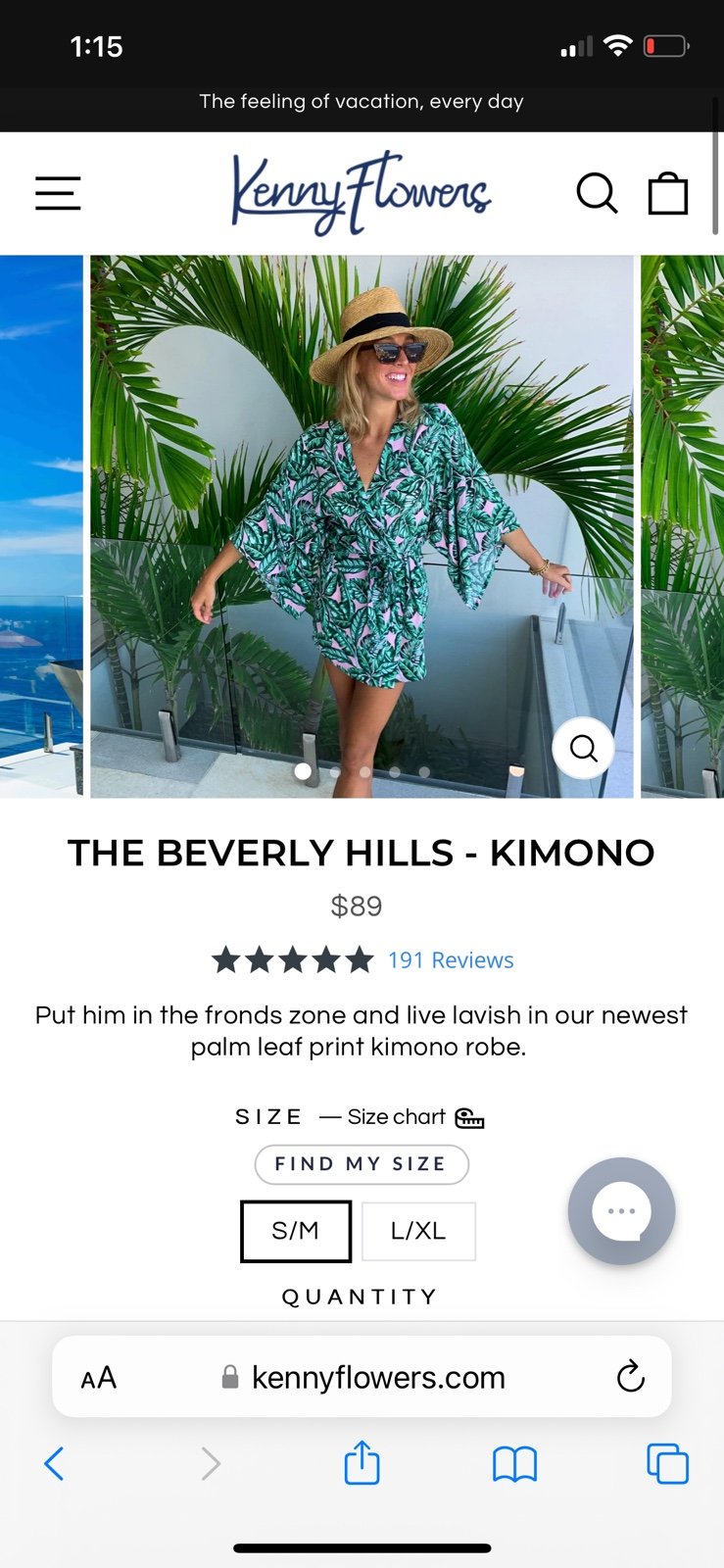
Task: Tap the kennyflowers.com address field
Action: coord(362,1377)
